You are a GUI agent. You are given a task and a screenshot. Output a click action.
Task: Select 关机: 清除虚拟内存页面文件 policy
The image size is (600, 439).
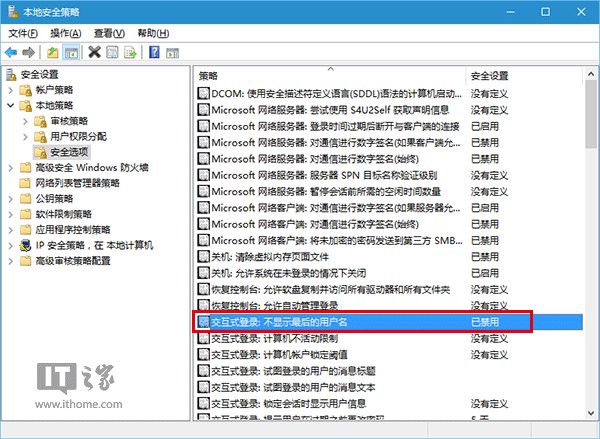pos(390,257)
